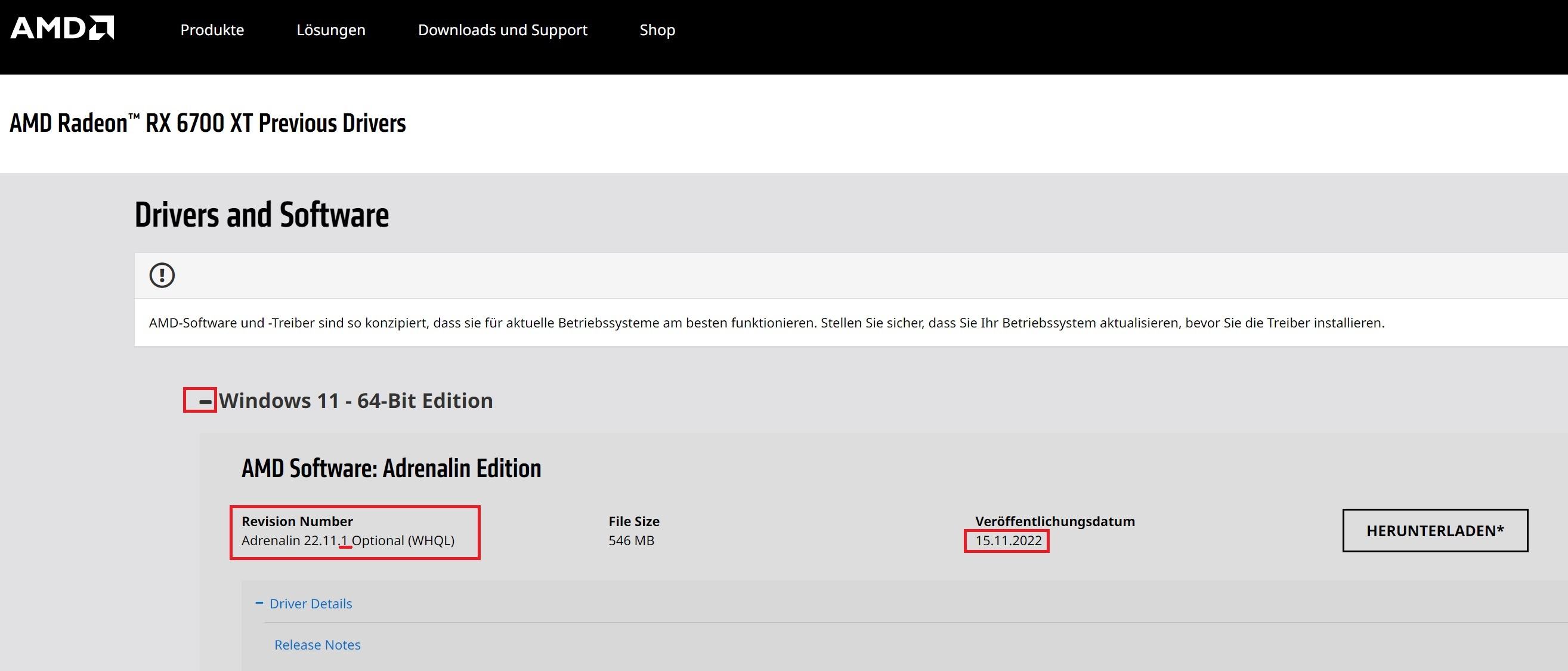Screen dimensions: 1568x671
Task: Click the release date 15.11.2022
Action: (x=1008, y=541)
